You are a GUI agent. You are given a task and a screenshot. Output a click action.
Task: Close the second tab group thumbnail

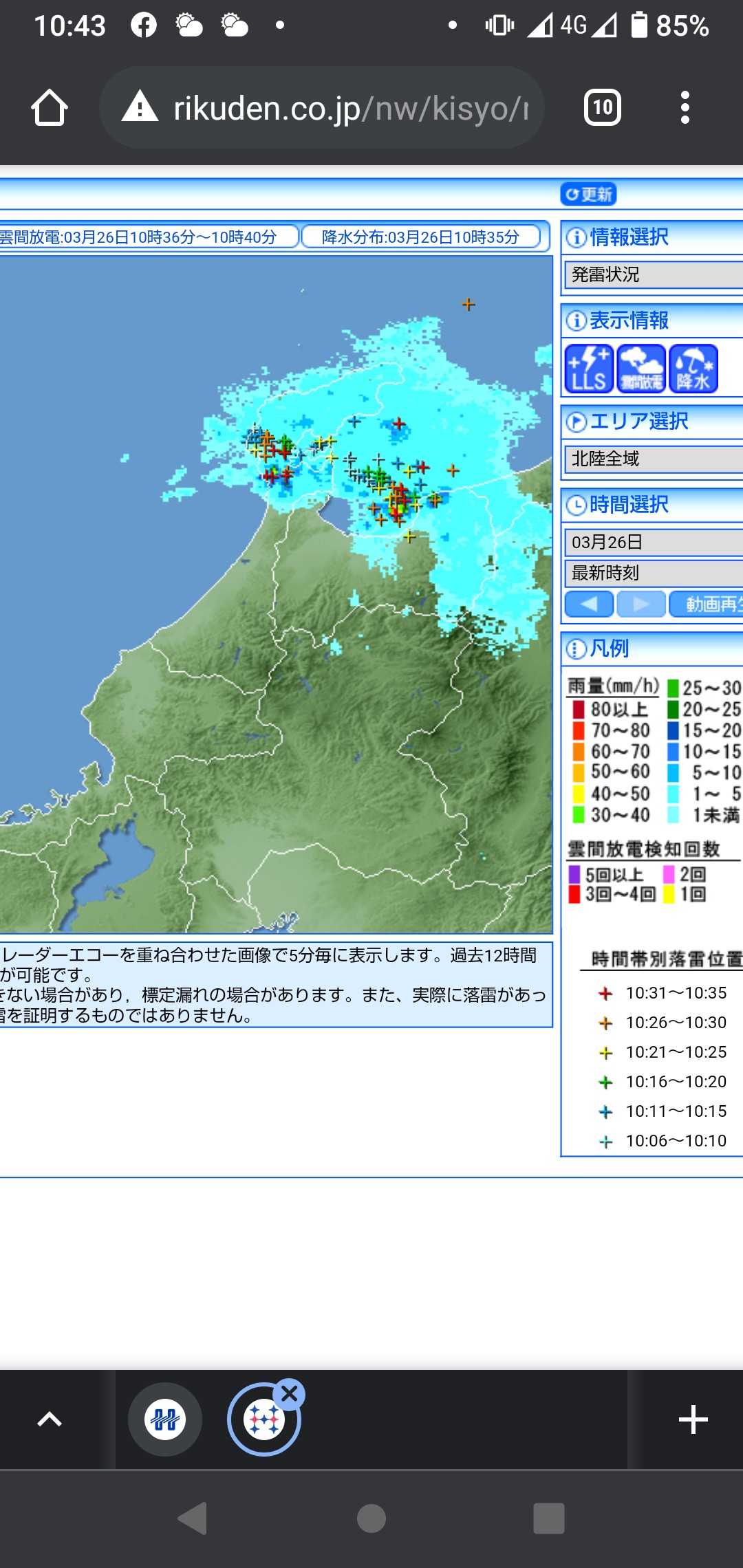point(290,1394)
